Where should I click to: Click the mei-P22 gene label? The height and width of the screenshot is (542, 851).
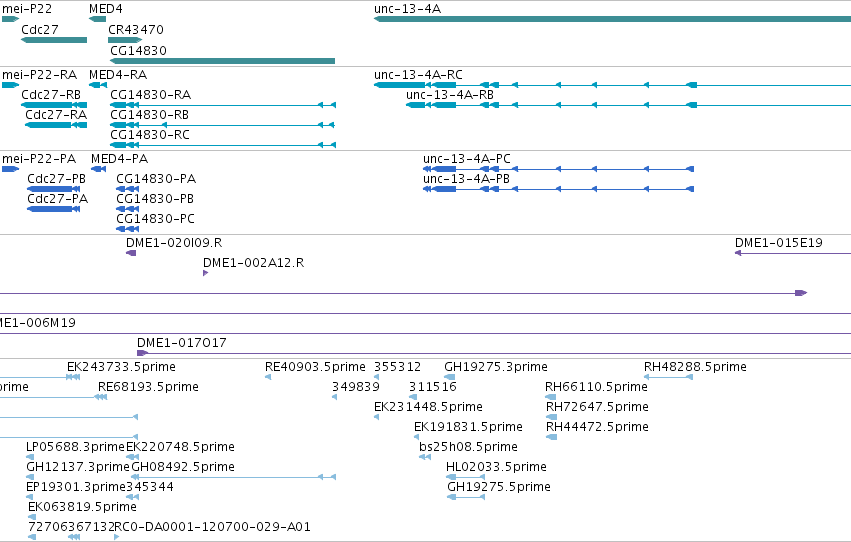(x=27, y=9)
